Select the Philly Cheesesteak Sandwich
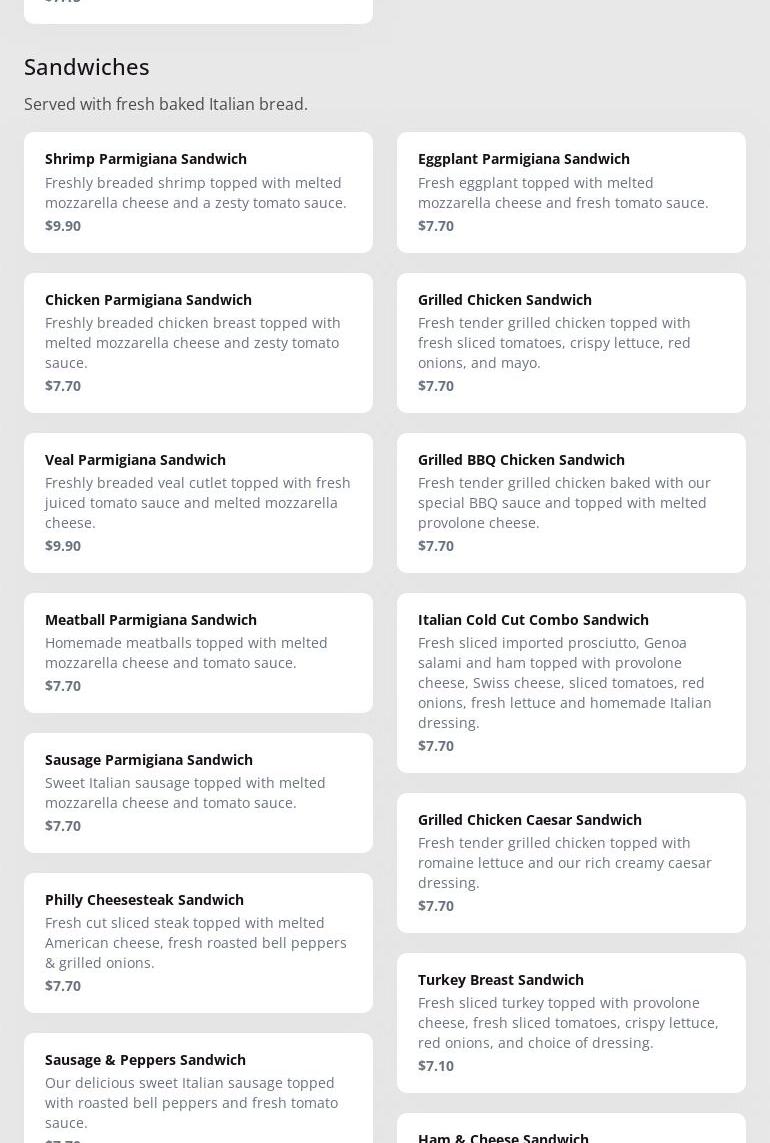This screenshot has height=1143, width=770. 198,943
